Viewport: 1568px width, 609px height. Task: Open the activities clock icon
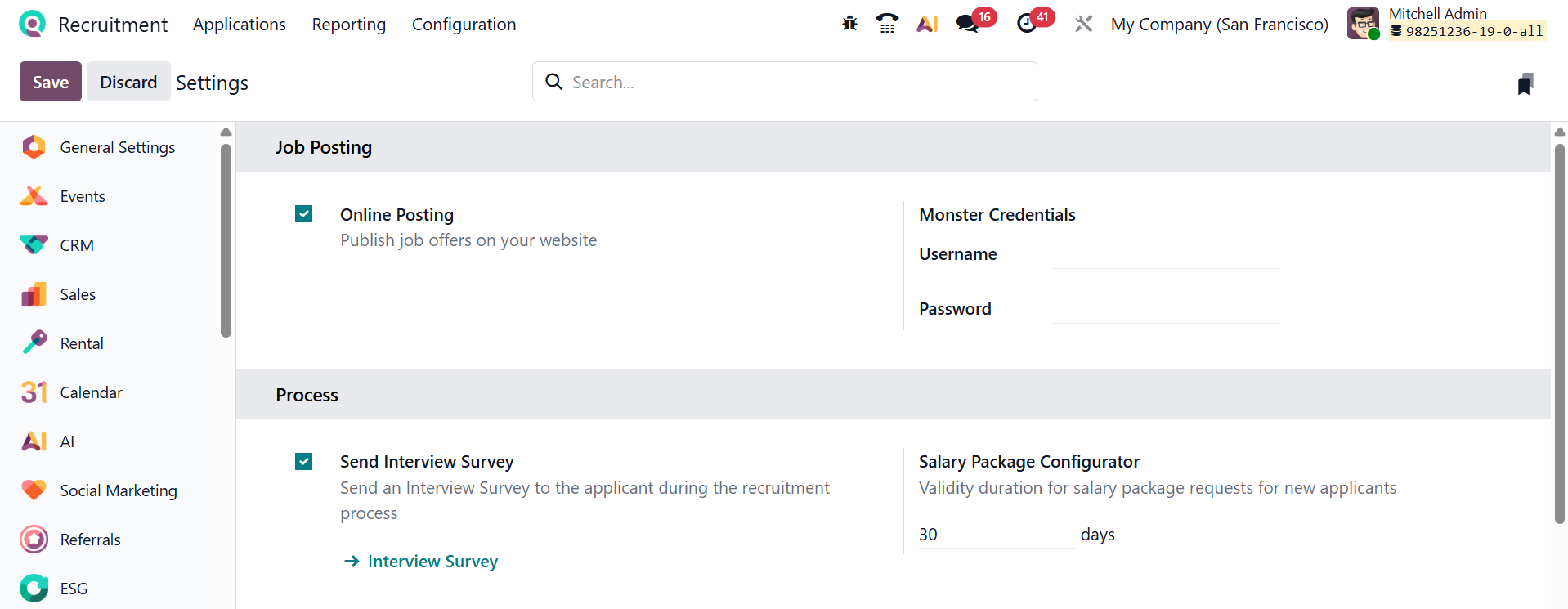1027,24
